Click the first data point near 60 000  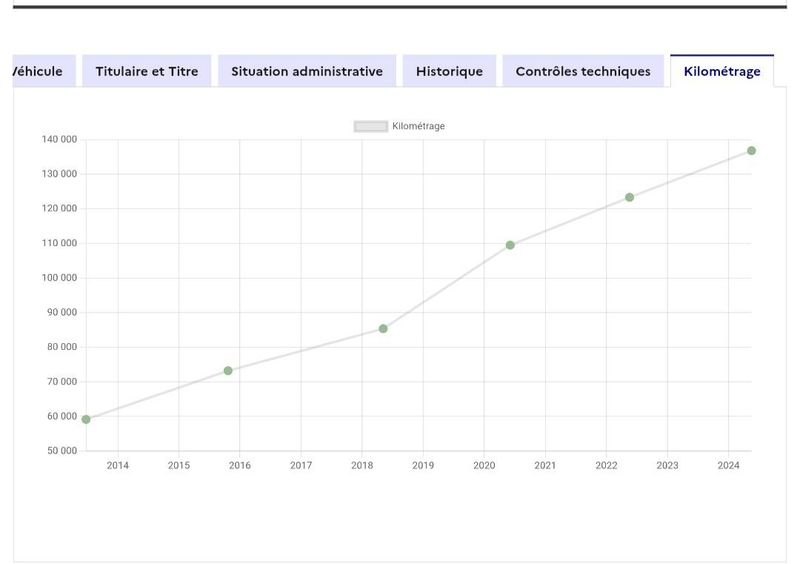86,420
